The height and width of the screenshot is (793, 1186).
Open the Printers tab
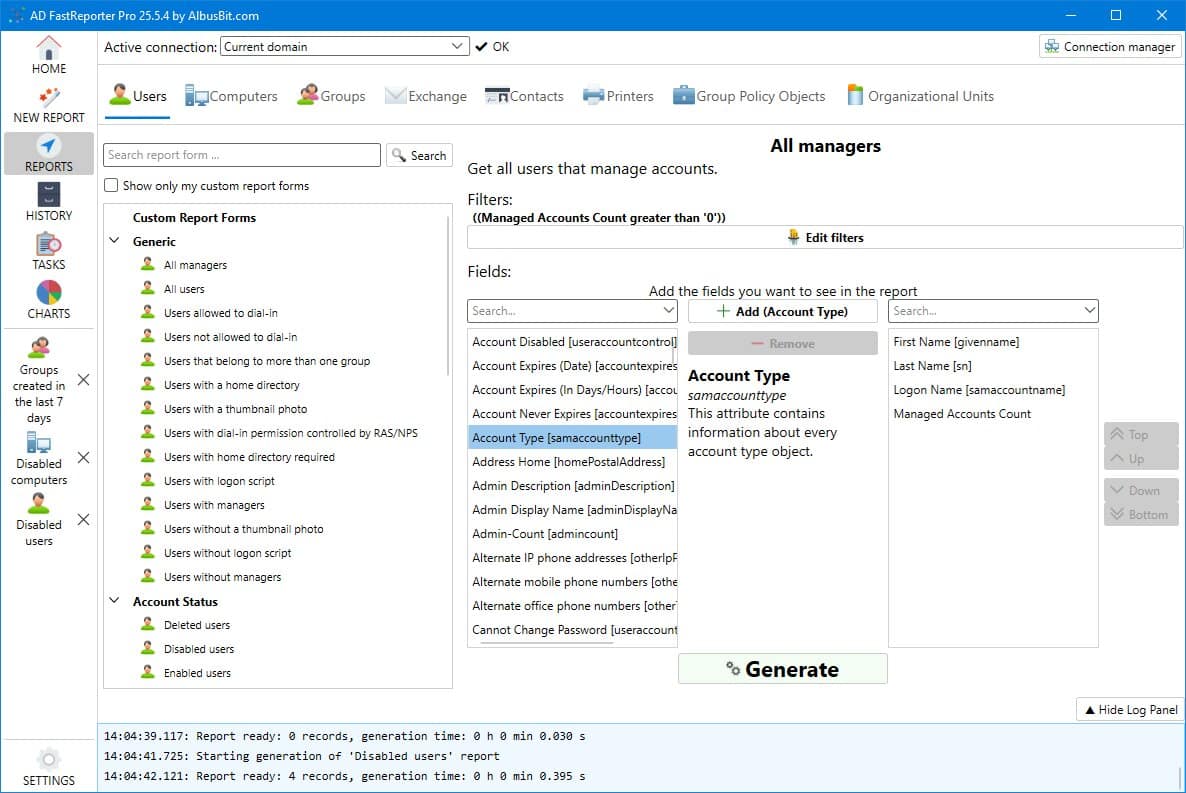618,96
